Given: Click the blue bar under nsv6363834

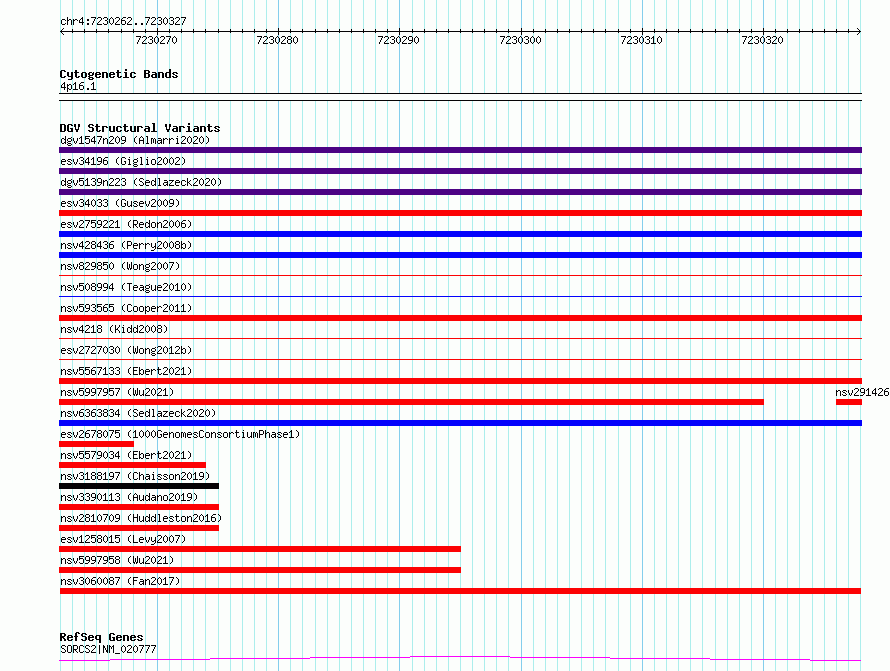Looking at the screenshot, I should [460, 423].
